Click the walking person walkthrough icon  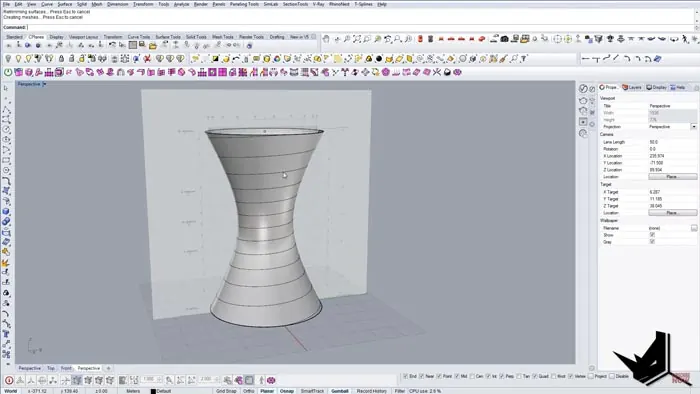[685, 39]
